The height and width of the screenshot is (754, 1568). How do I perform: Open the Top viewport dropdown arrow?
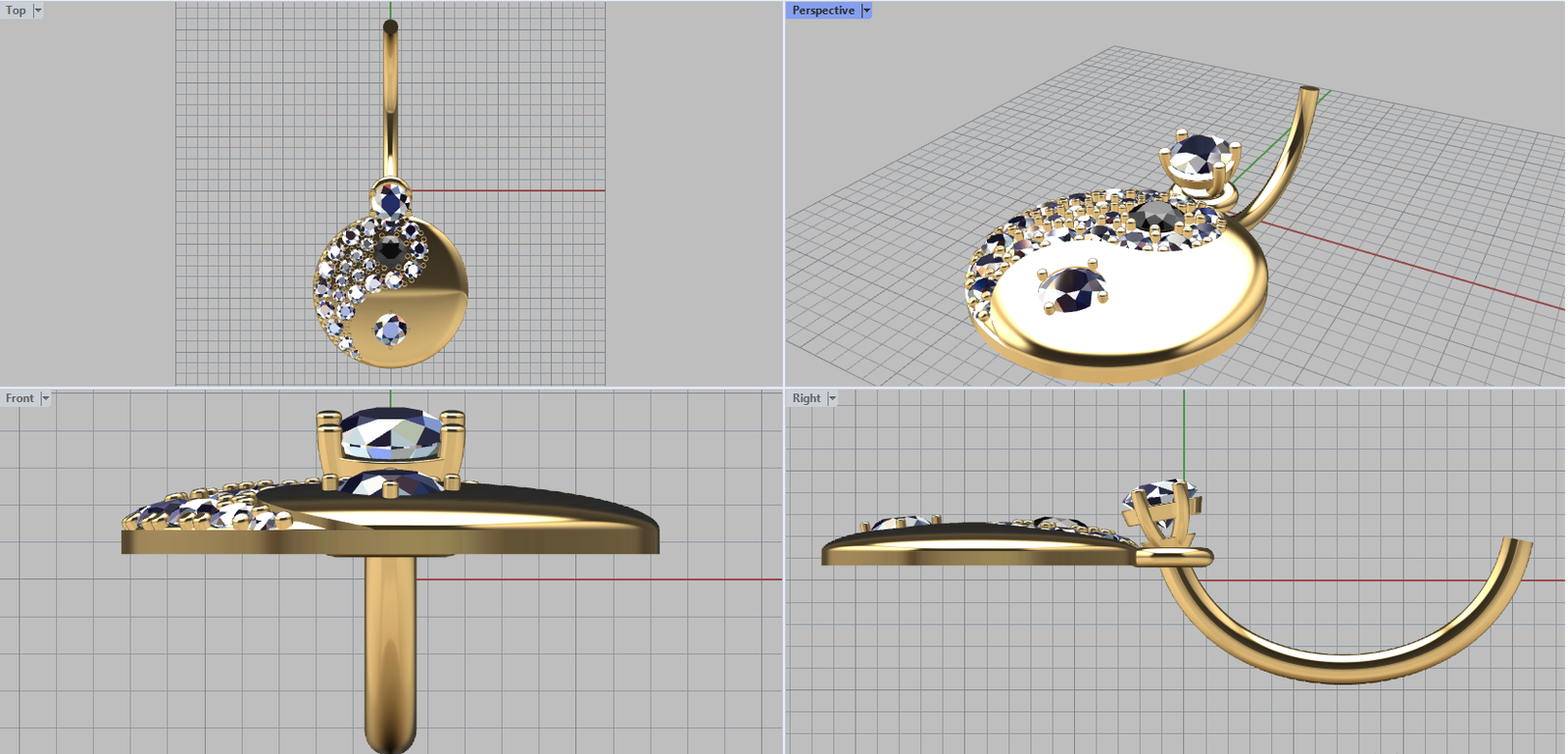(x=38, y=11)
